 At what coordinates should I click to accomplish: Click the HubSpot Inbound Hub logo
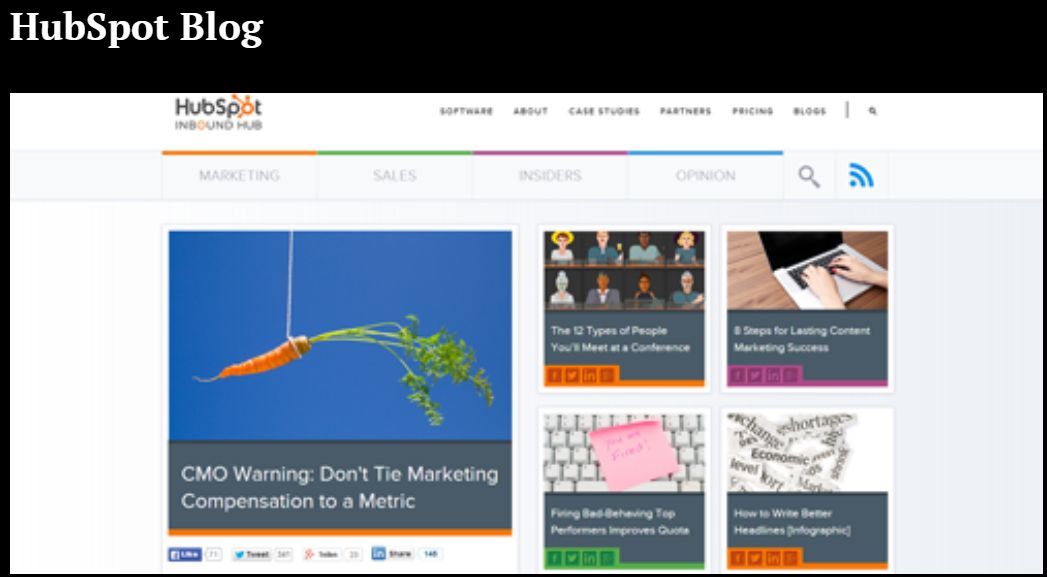coord(218,112)
